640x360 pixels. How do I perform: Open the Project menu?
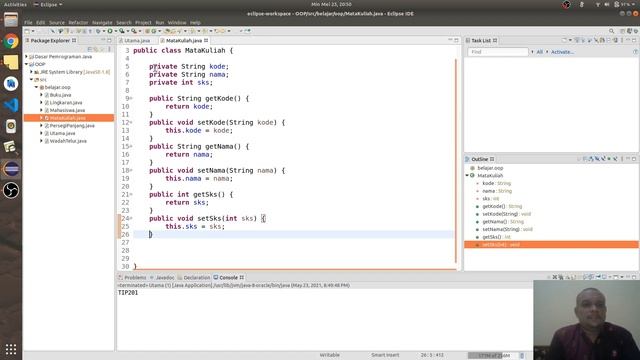coord(143,22)
